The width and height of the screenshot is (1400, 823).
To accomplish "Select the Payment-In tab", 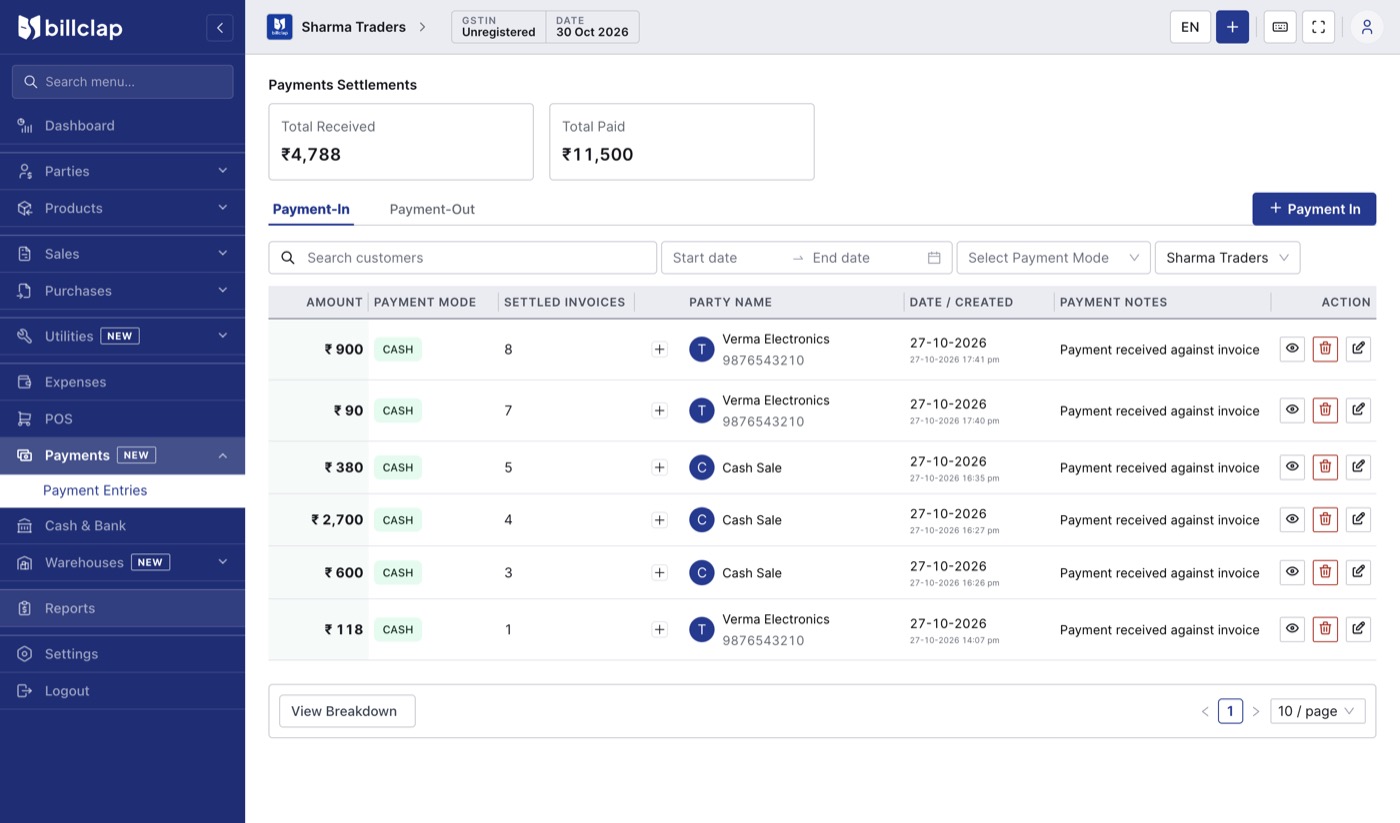I will 311,209.
